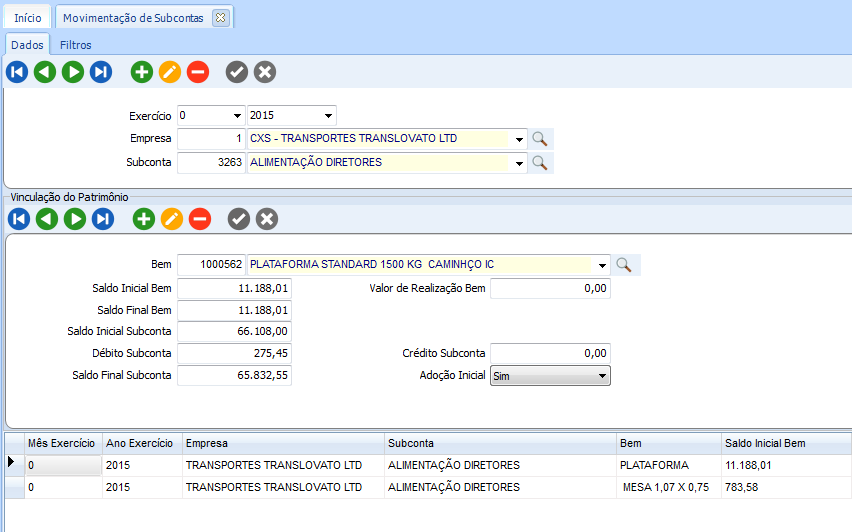Delete record with top red minus icon
This screenshot has height=532, width=852.
198,72
